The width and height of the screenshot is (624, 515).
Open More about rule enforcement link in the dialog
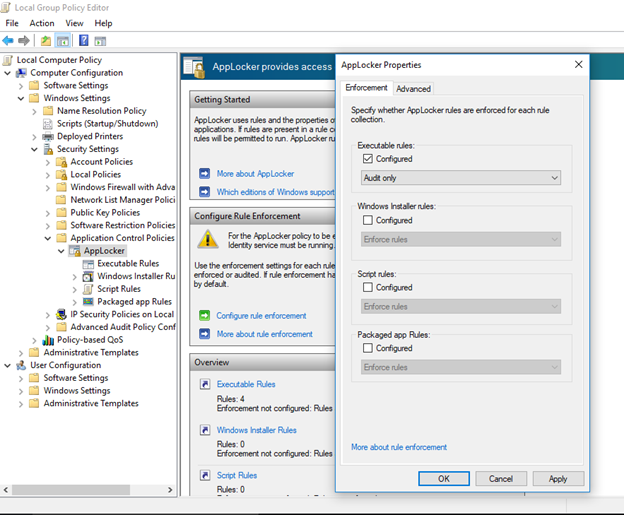click(x=399, y=447)
